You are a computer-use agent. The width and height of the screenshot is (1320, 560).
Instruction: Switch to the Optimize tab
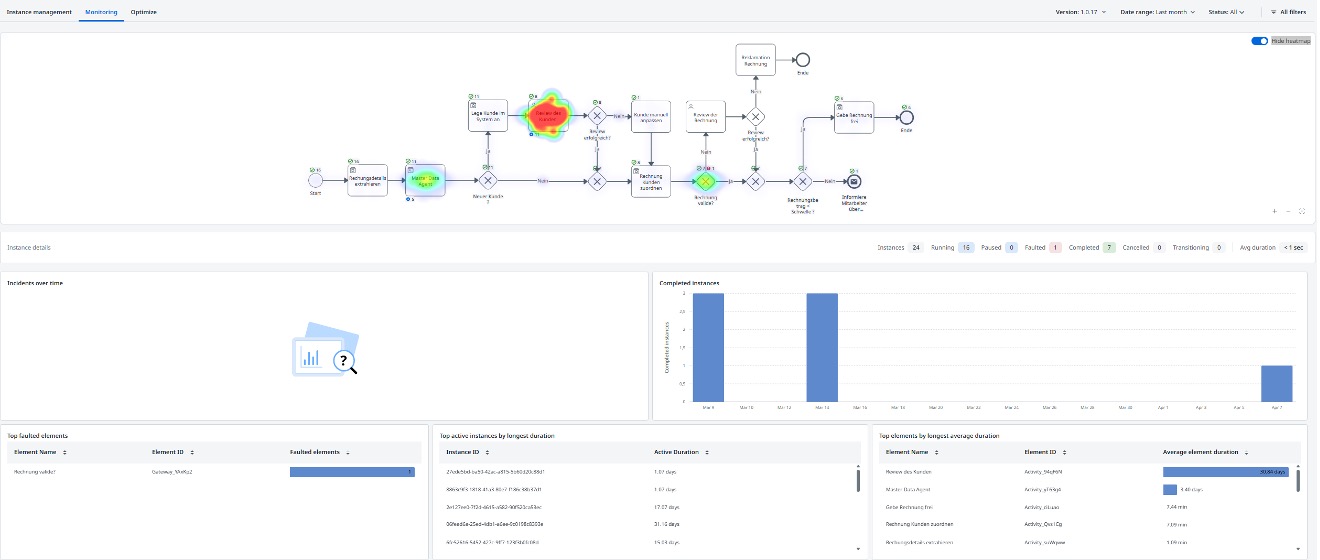coord(144,12)
